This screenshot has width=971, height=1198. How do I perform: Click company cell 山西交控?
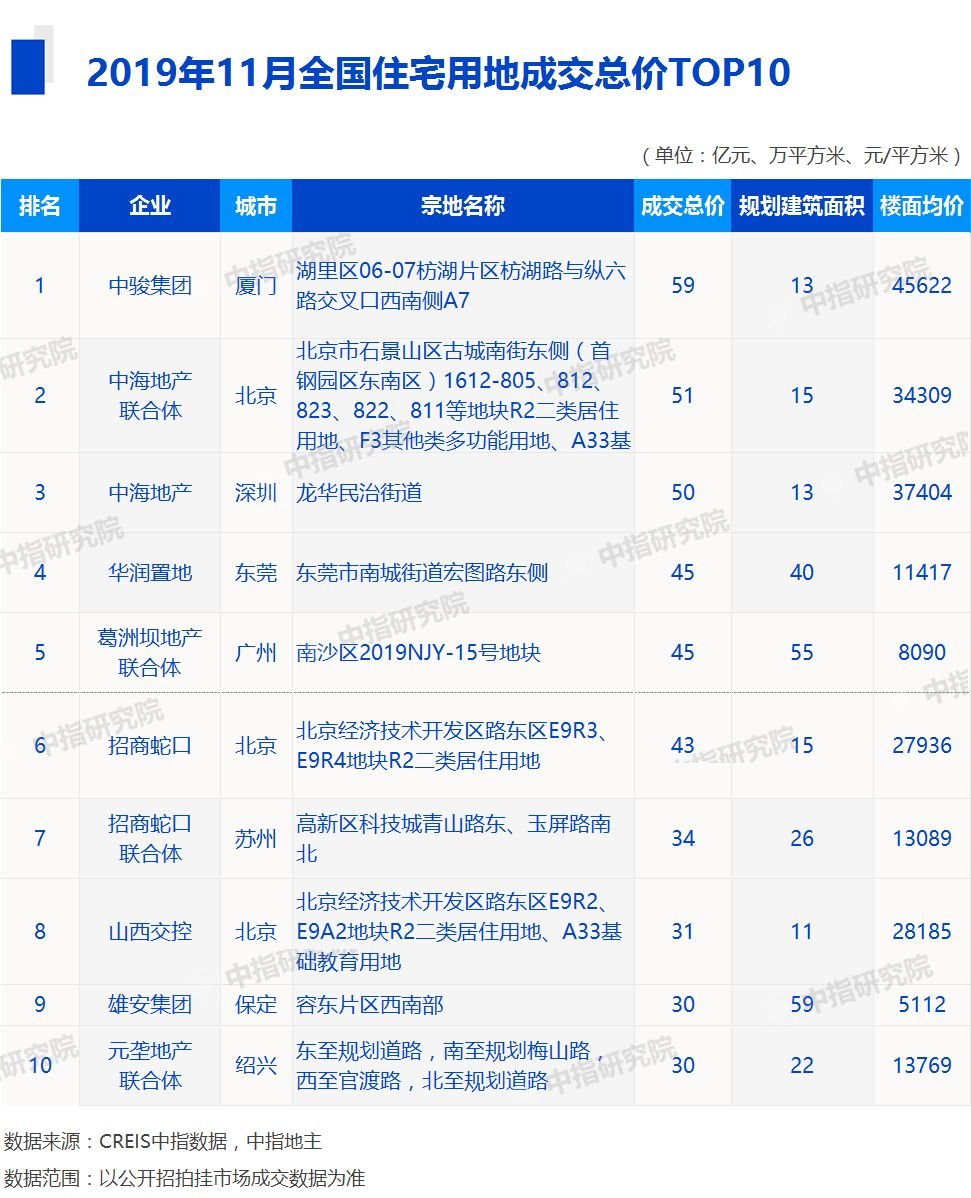click(x=150, y=931)
